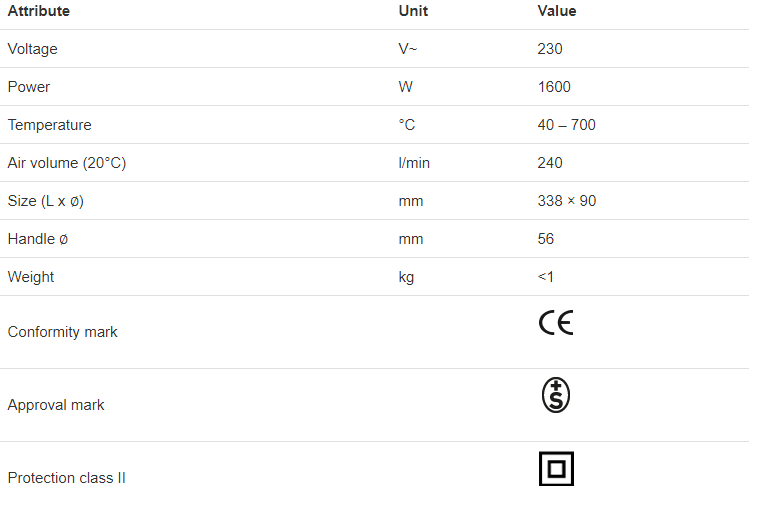
Task: Select the Air volume (20°C) label
Action: [x=67, y=163]
